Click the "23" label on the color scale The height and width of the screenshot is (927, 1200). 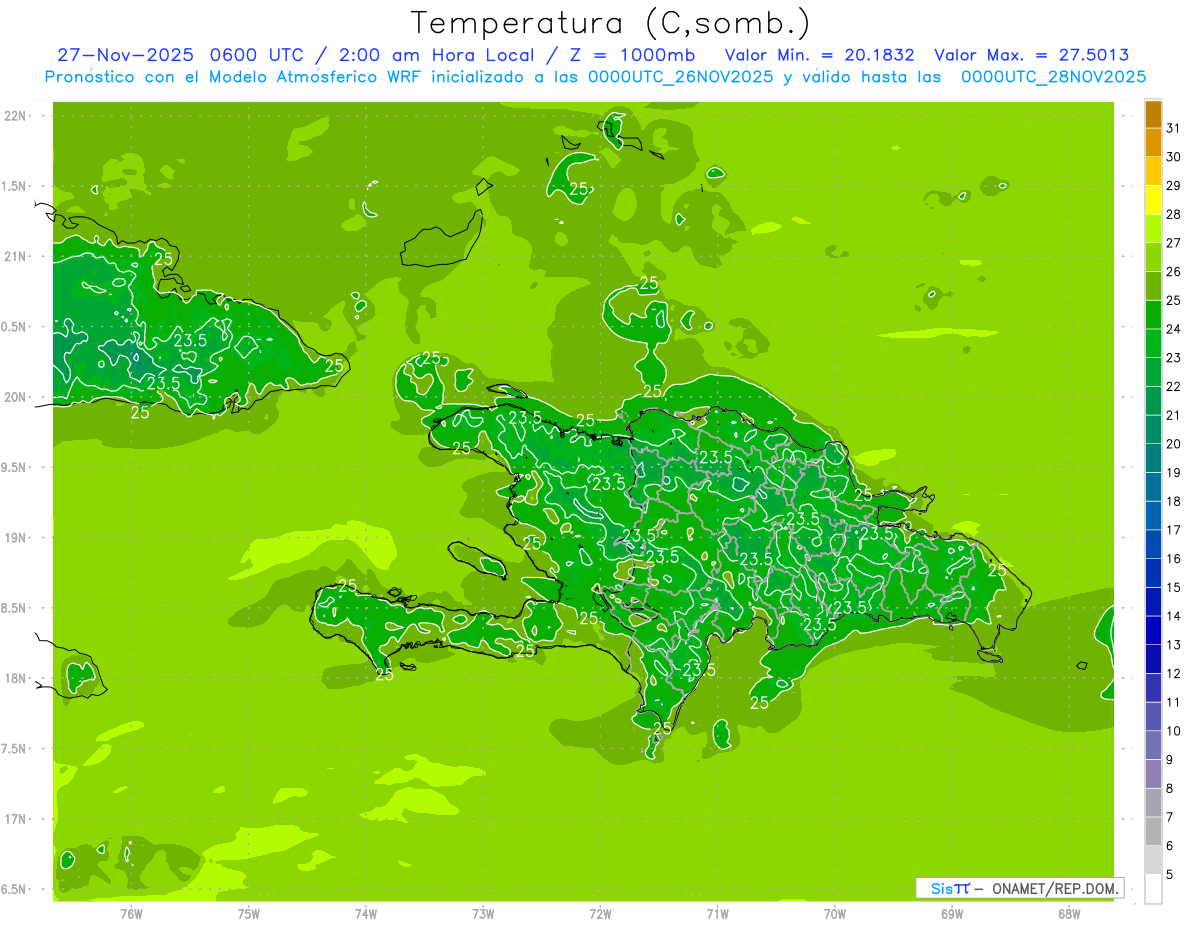pos(1174,358)
